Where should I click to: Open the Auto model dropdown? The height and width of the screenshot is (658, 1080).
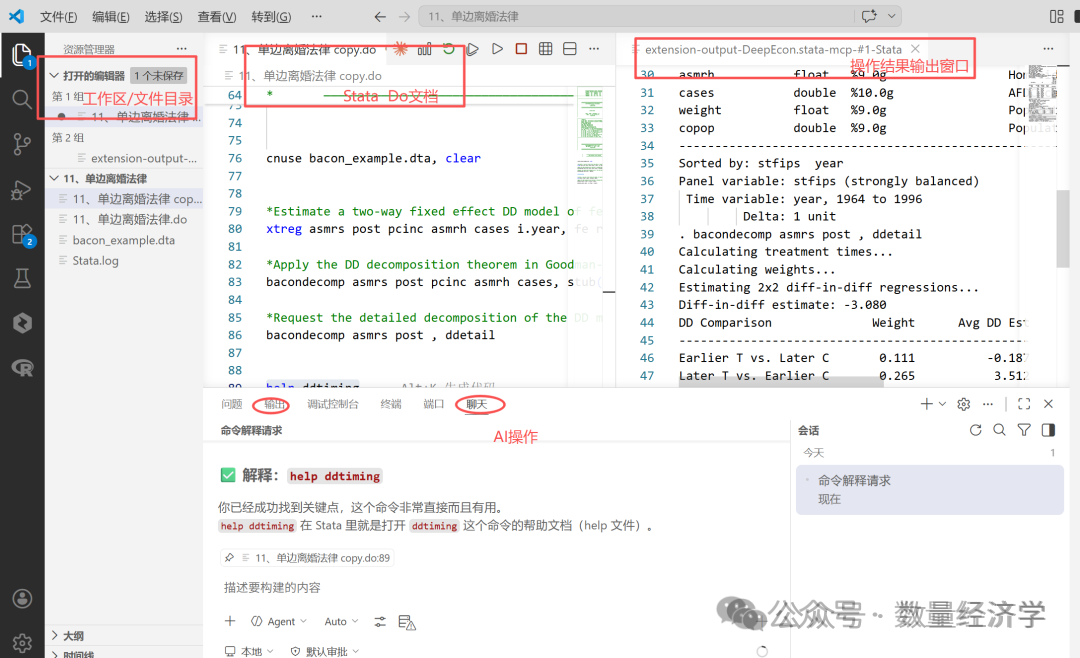pos(342,621)
